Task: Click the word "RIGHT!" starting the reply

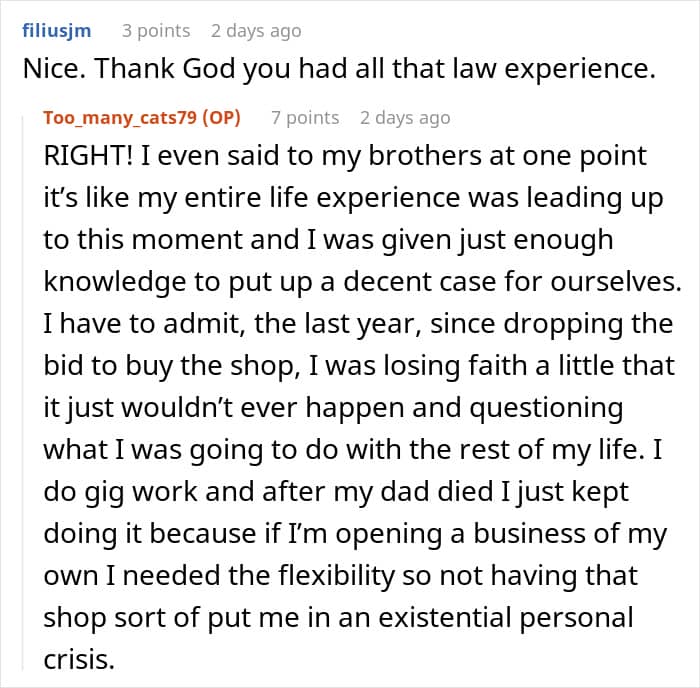Action: (x=87, y=157)
